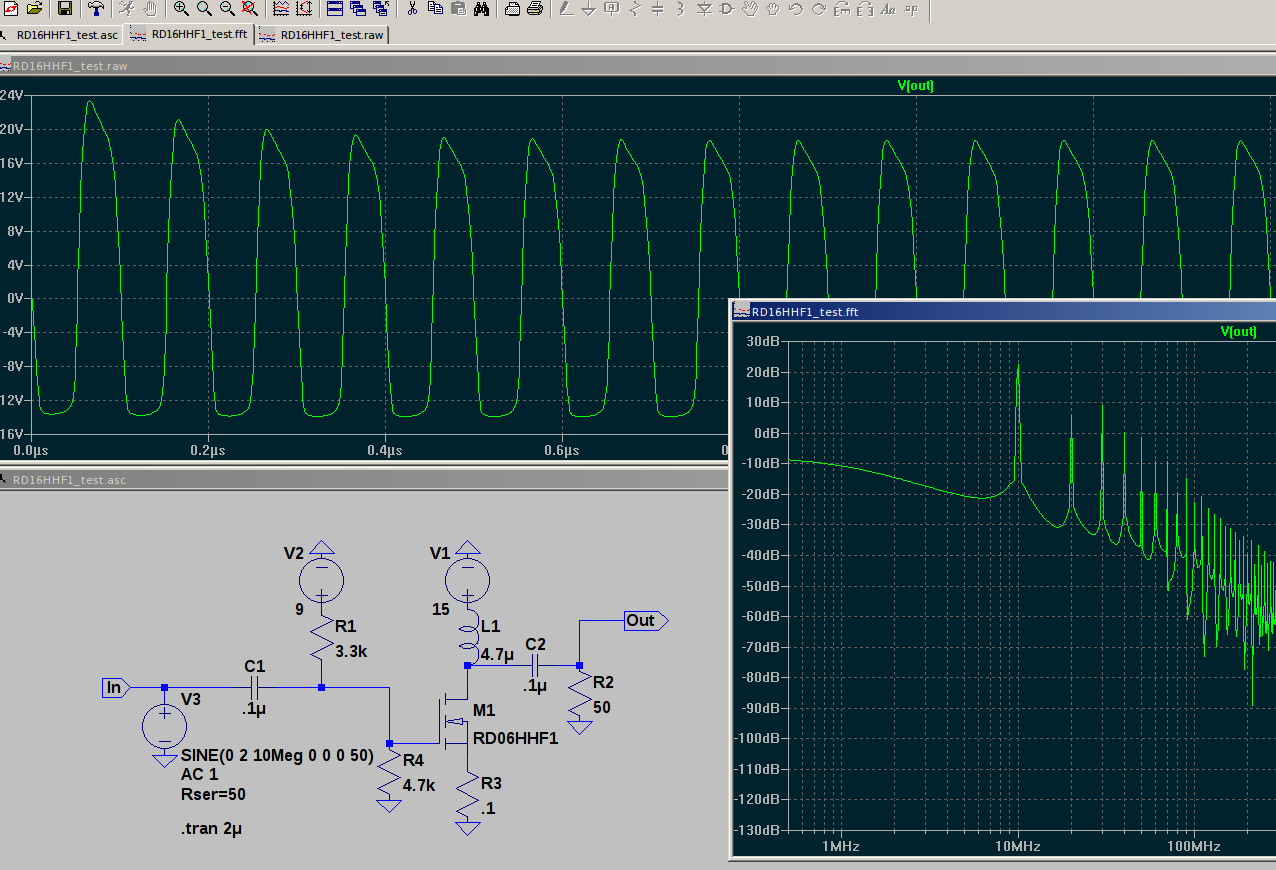Open the Control Panel hammer icon
Viewport: 1276px width, 870px height.
pyautogui.click(x=96, y=9)
